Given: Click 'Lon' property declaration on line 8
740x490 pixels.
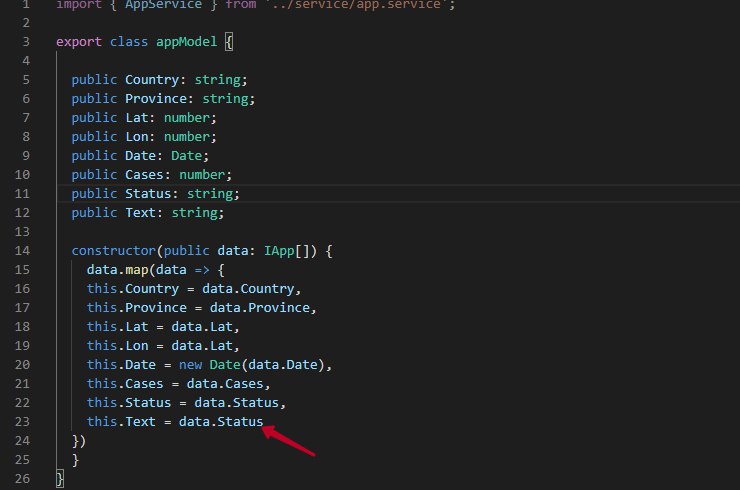Looking at the screenshot, I should [136, 137].
